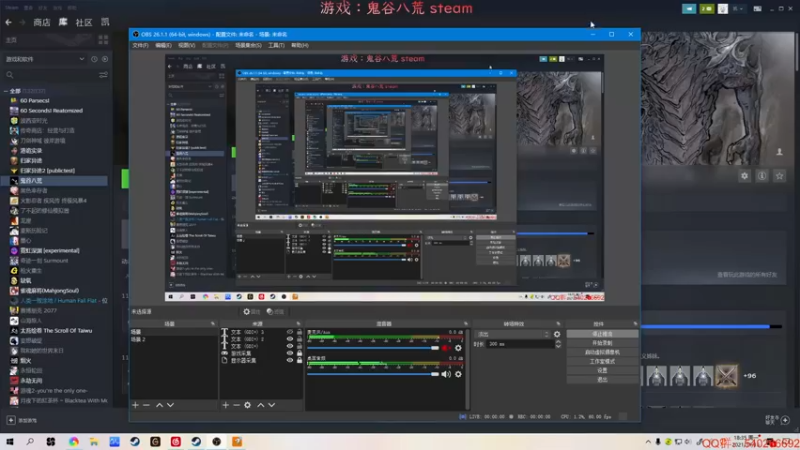The width and height of the screenshot is (800, 450).
Task: Click the green friends icon in Steam header
Action: [x=707, y=9]
